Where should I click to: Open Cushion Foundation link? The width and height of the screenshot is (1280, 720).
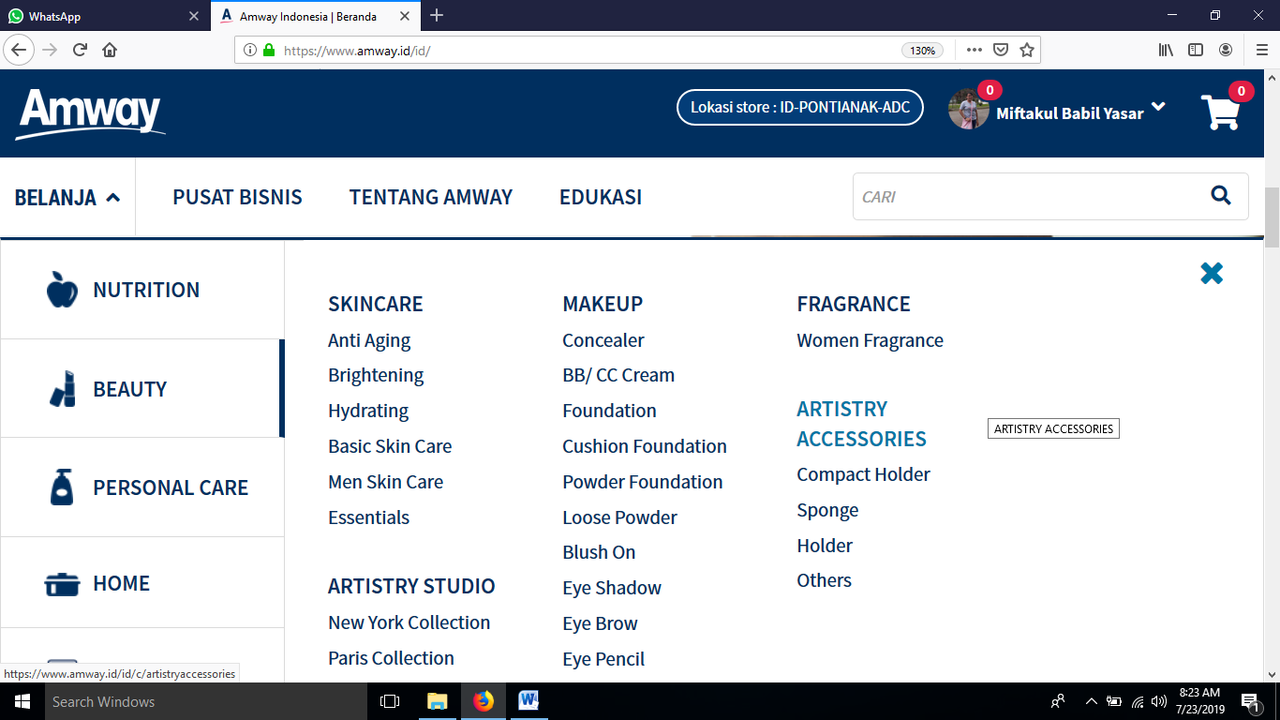[644, 446]
